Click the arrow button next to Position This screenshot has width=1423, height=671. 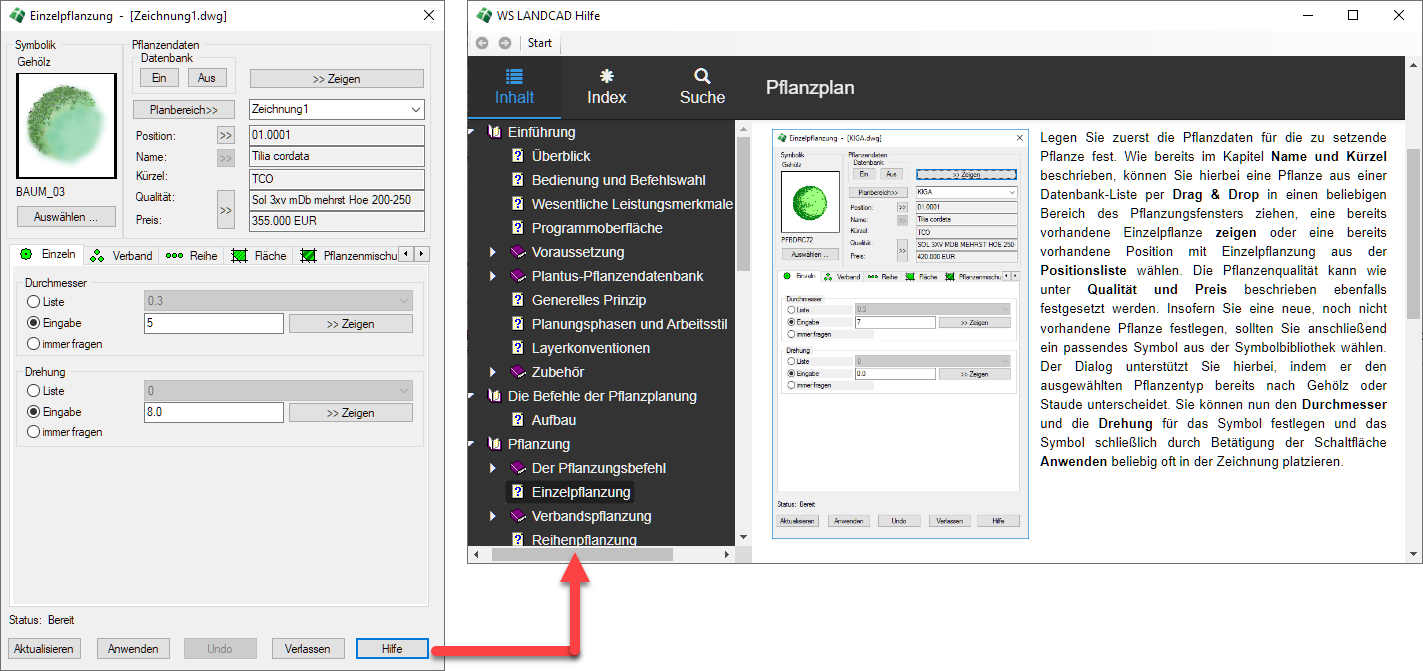pos(226,136)
